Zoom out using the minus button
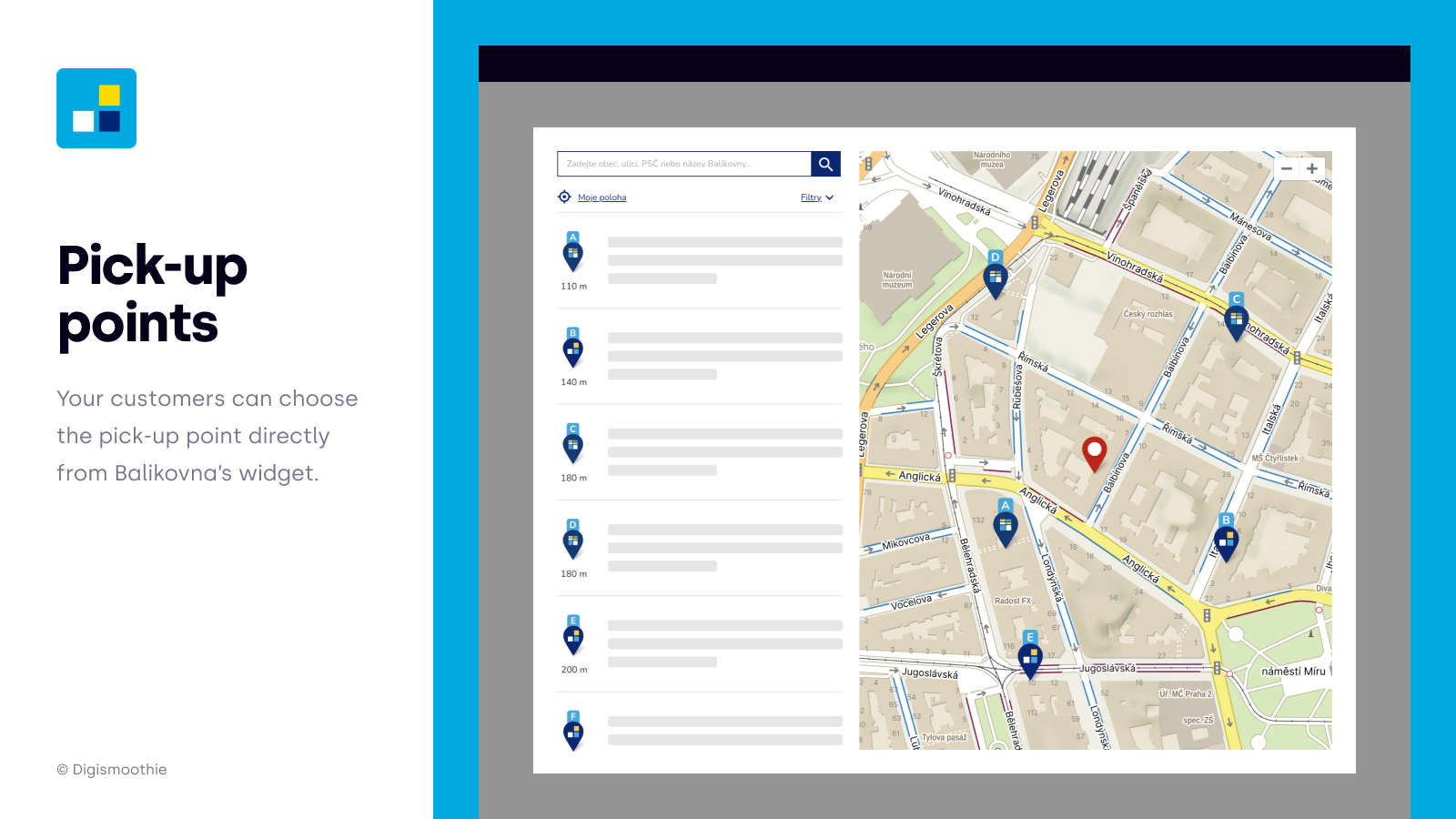Screen dimensions: 1456x819 point(1288,168)
